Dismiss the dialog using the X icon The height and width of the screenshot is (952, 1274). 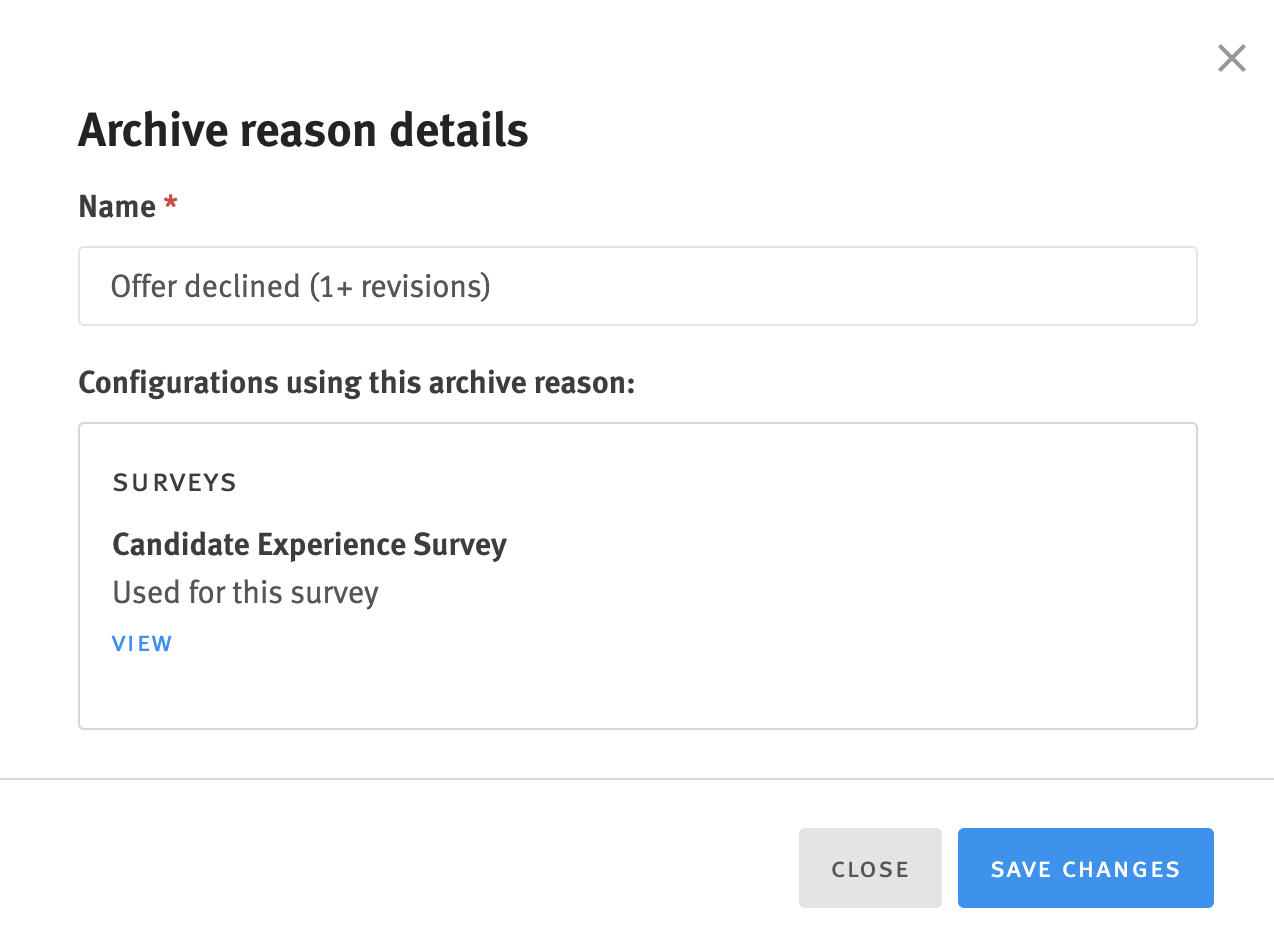(1231, 58)
